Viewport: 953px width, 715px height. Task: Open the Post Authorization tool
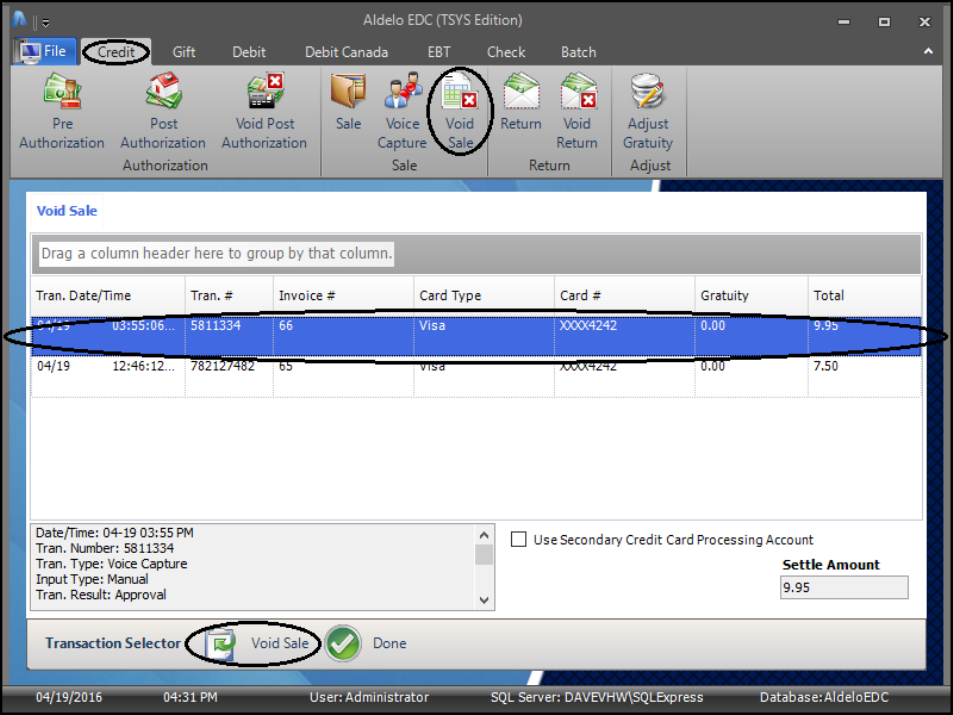[x=163, y=112]
